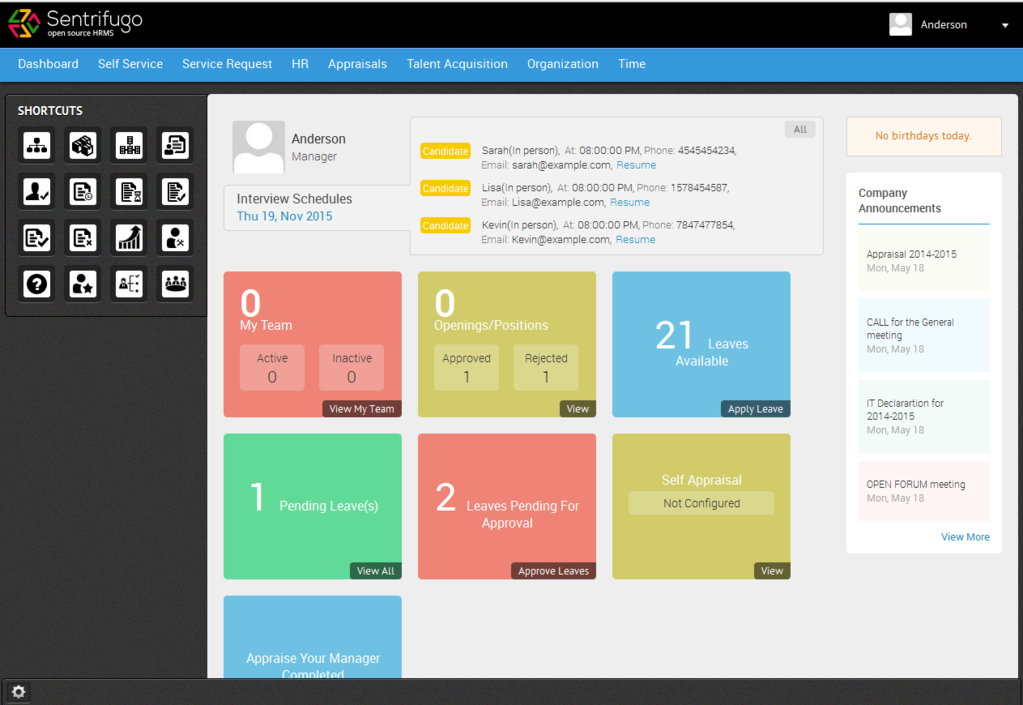1023x705 pixels.
Task: Open the document with clock shortcut
Action: click(83, 192)
